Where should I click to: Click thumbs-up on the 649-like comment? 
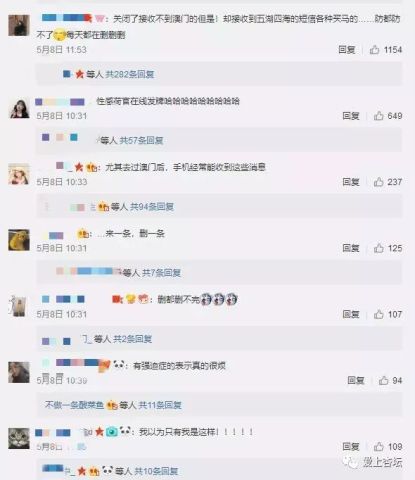379,116
